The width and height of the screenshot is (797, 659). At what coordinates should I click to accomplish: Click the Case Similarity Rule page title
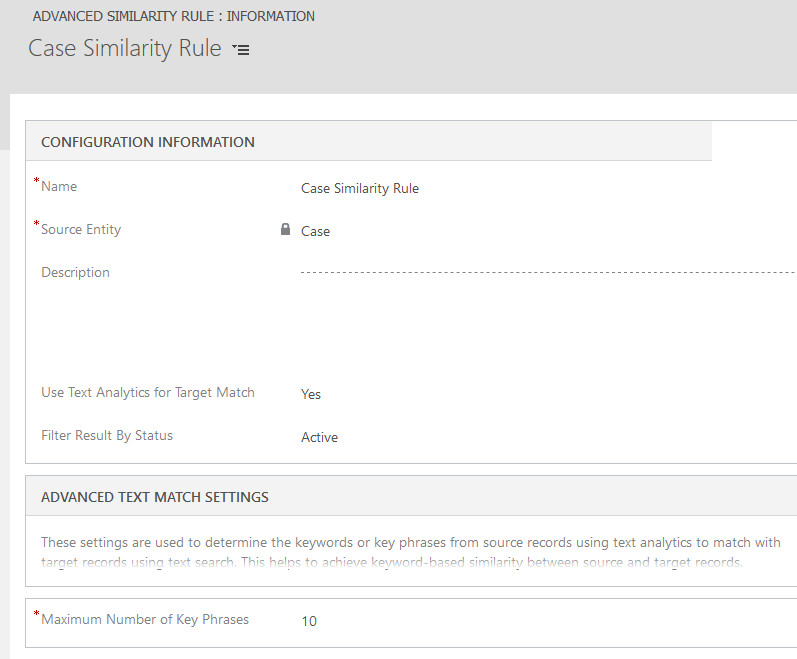coord(125,48)
